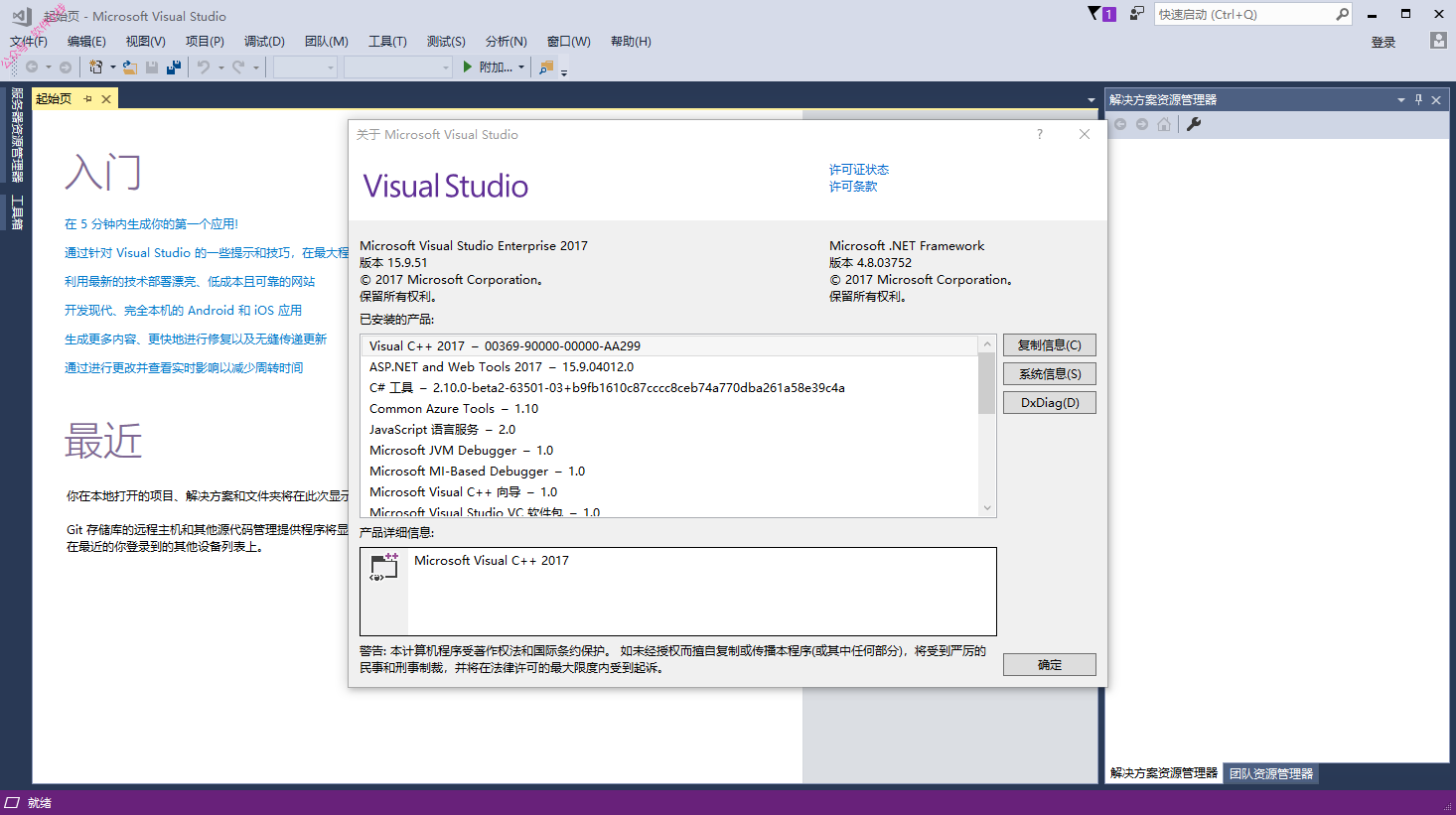
Task: Click the 复制信息(C) button
Action: 1050,345
